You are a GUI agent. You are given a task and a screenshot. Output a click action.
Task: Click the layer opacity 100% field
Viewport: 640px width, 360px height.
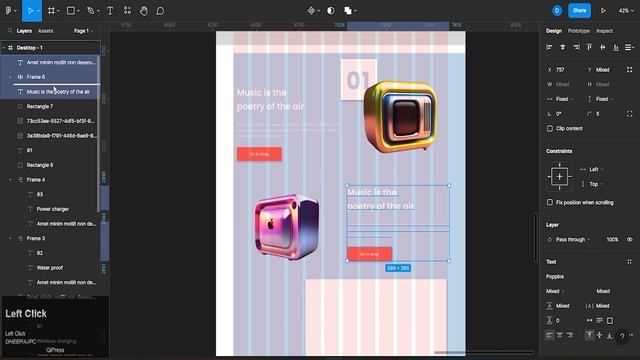coord(612,240)
